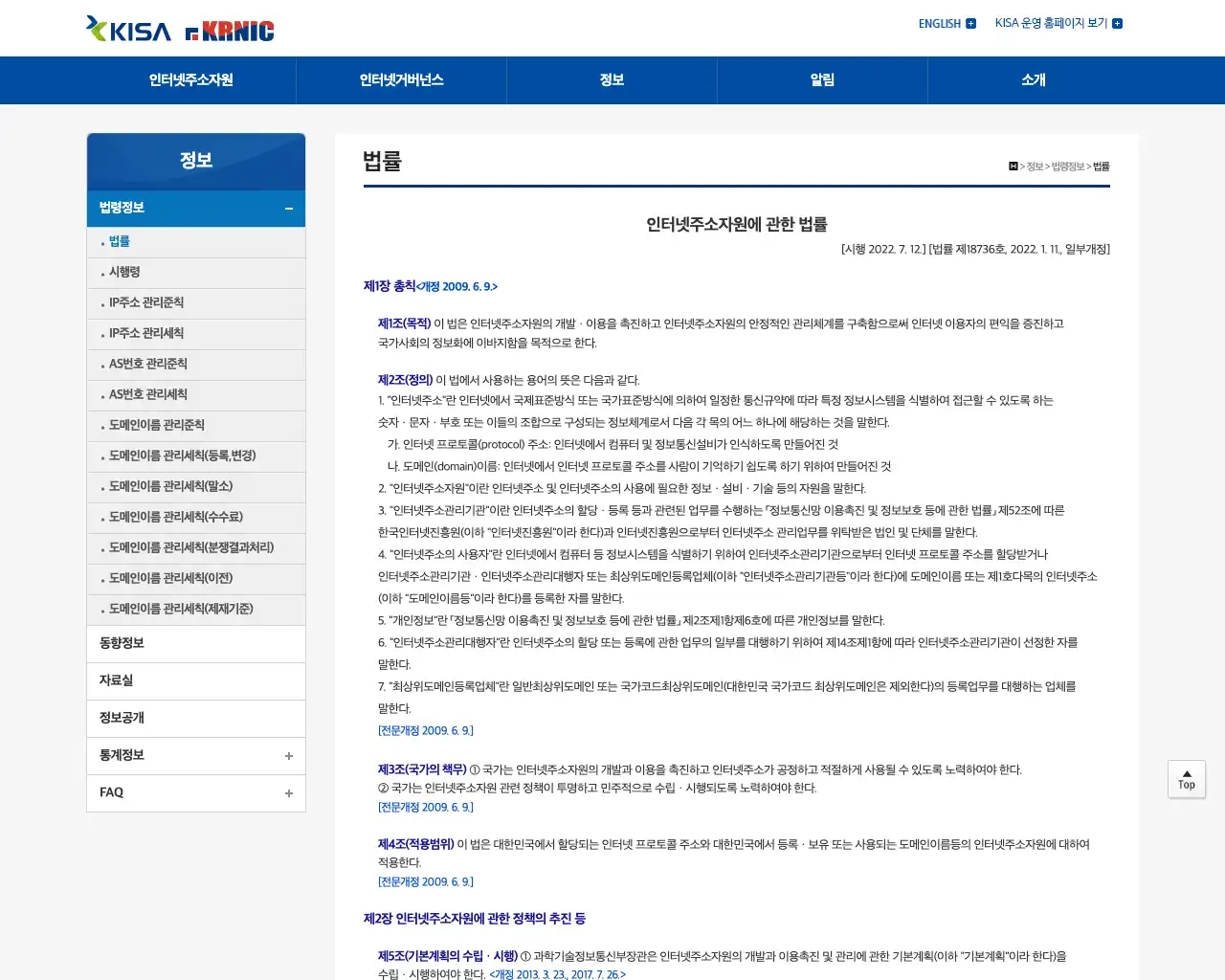The width and height of the screenshot is (1225, 980).
Task: Click <개정 2013. 3. 23., 2017. 7. 26.> note
Action: click(557, 974)
